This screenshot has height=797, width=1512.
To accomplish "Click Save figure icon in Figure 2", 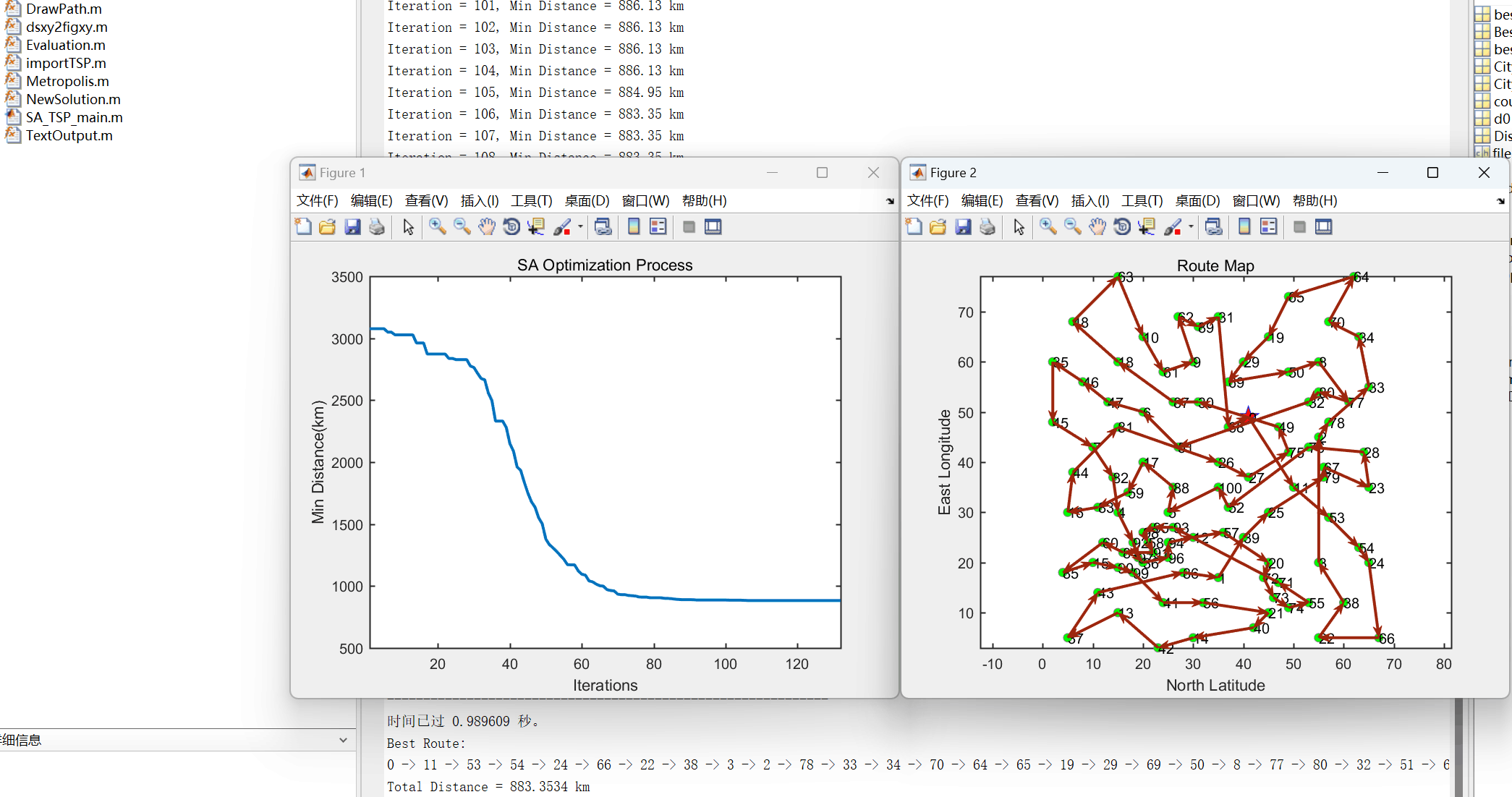I will coord(963,227).
